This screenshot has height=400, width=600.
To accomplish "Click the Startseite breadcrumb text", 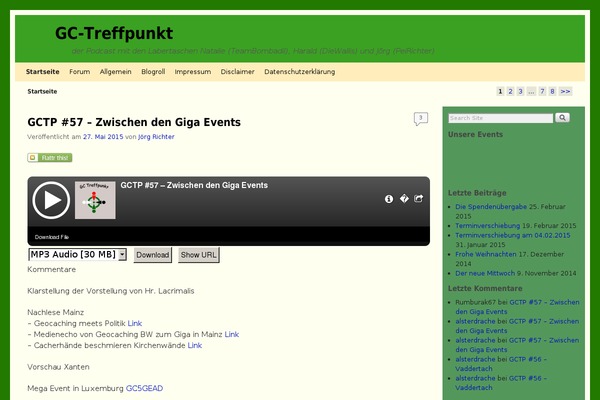I will (42, 91).
